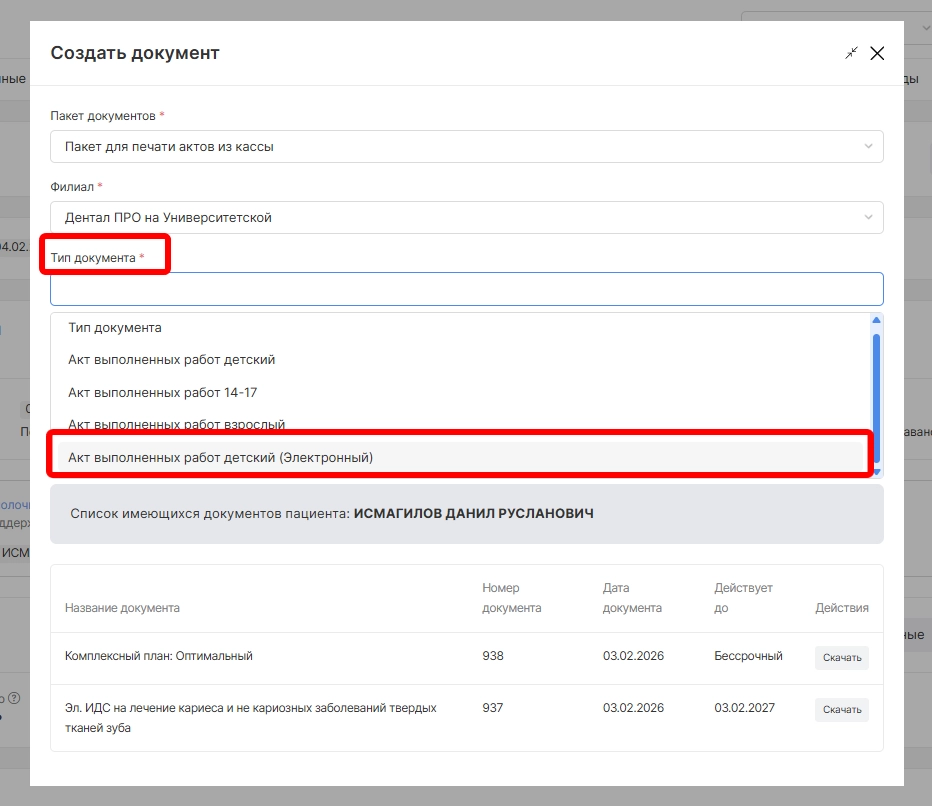Close the Создать документ dialog

point(877,53)
